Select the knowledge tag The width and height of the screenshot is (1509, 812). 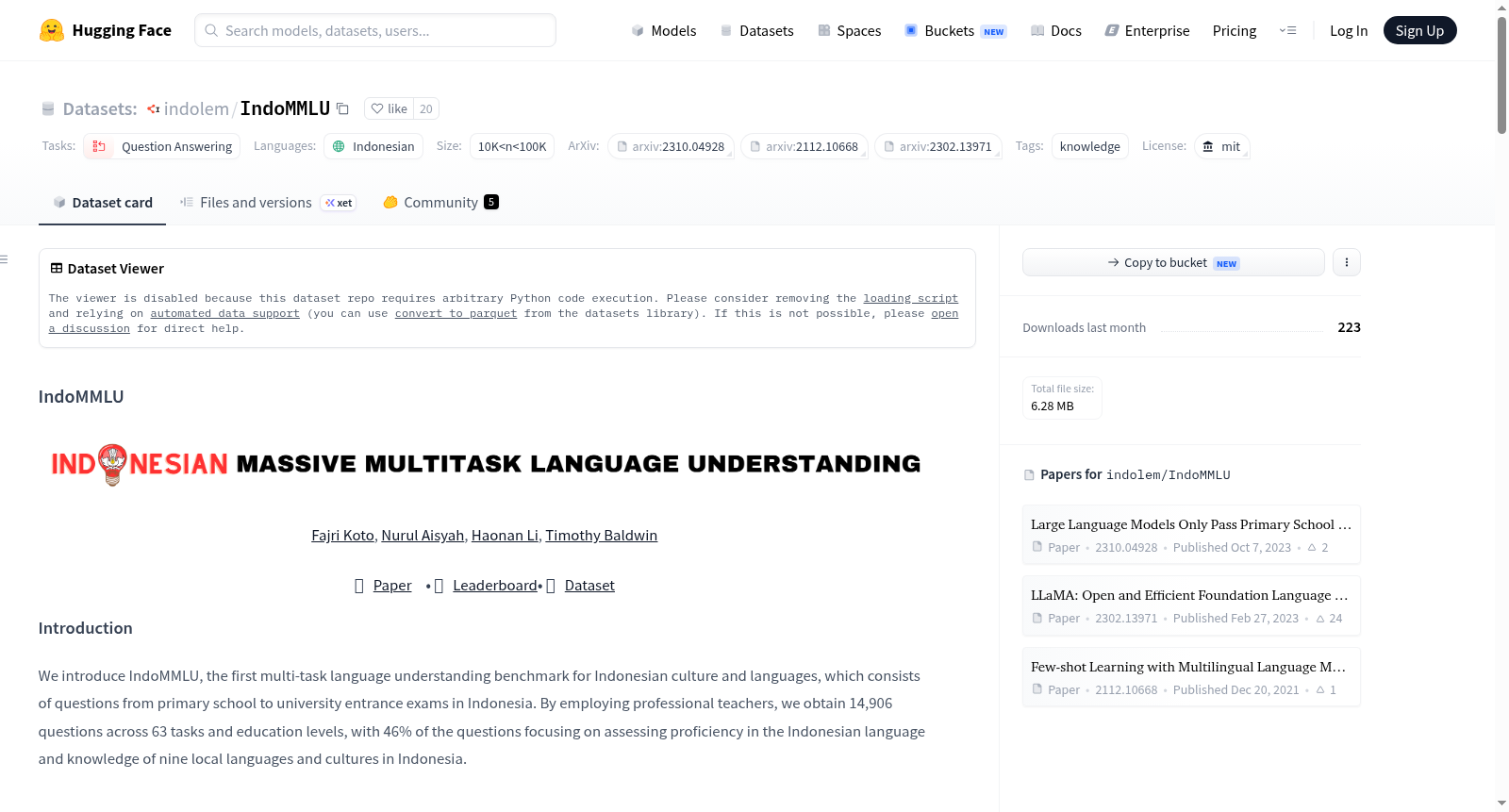pyautogui.click(x=1090, y=146)
